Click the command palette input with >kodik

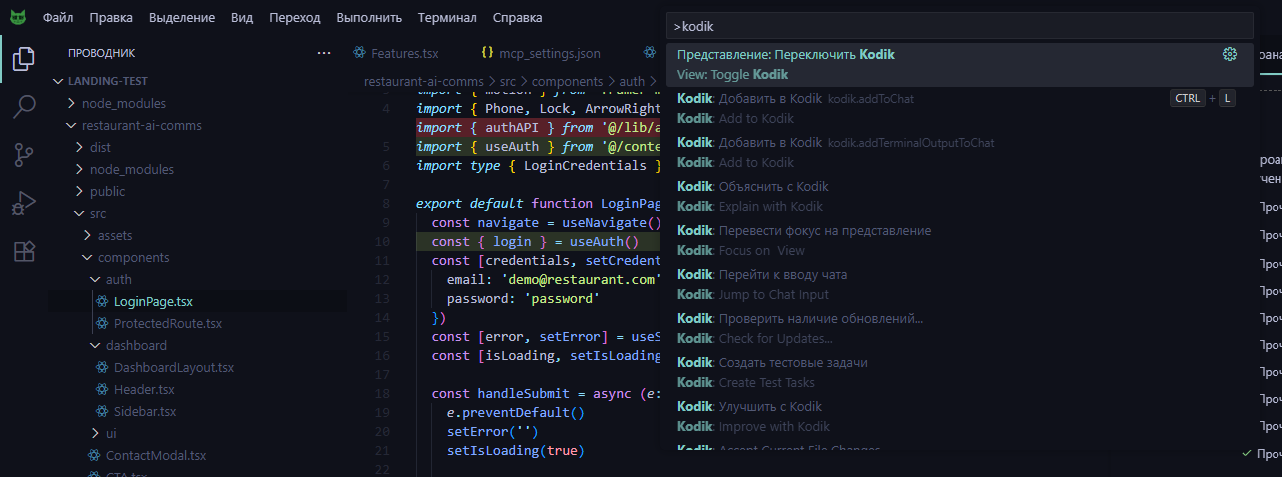click(960, 25)
